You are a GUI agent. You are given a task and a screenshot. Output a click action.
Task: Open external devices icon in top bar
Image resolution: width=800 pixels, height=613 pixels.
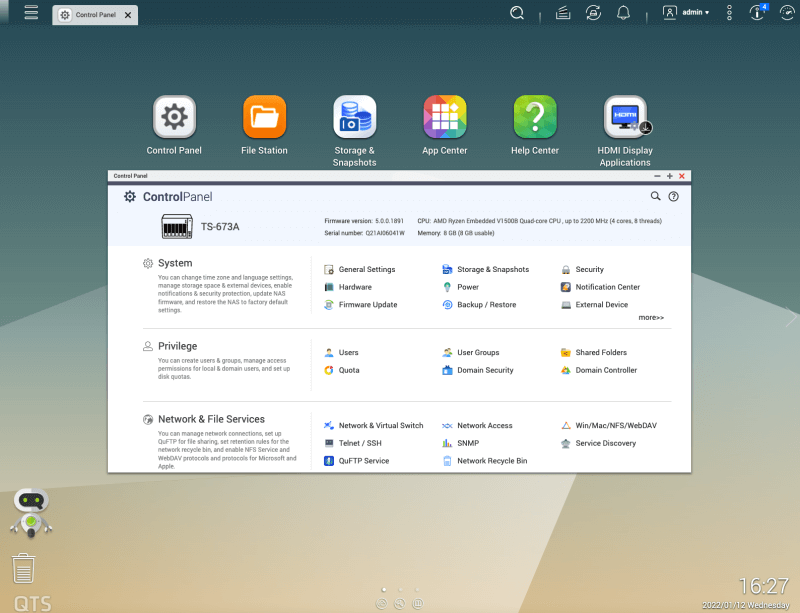point(593,13)
